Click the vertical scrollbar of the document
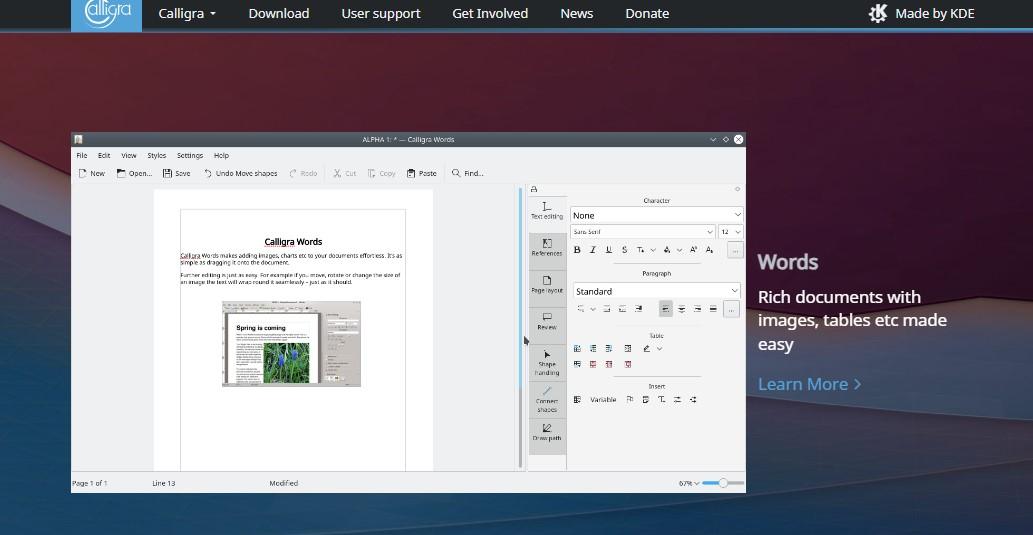 pos(520,327)
